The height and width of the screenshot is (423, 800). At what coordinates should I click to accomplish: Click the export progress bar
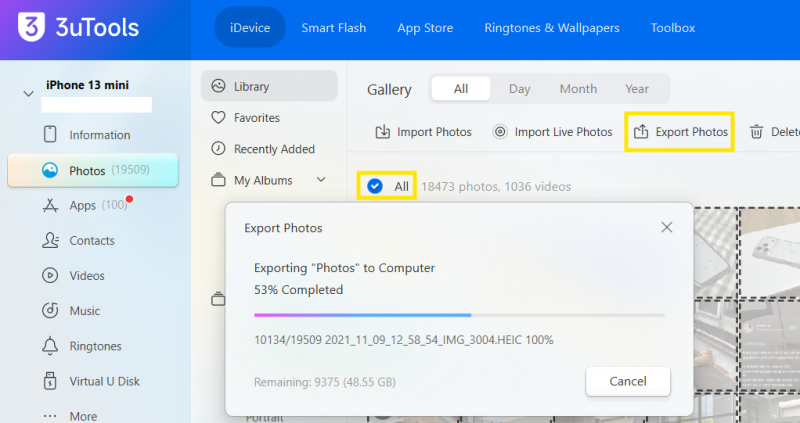459,315
